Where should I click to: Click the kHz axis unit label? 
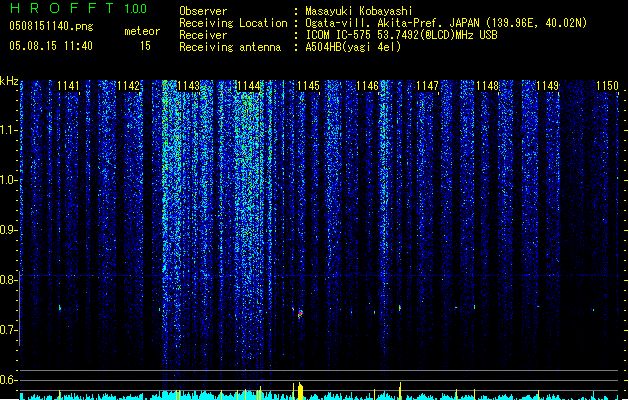(9, 81)
